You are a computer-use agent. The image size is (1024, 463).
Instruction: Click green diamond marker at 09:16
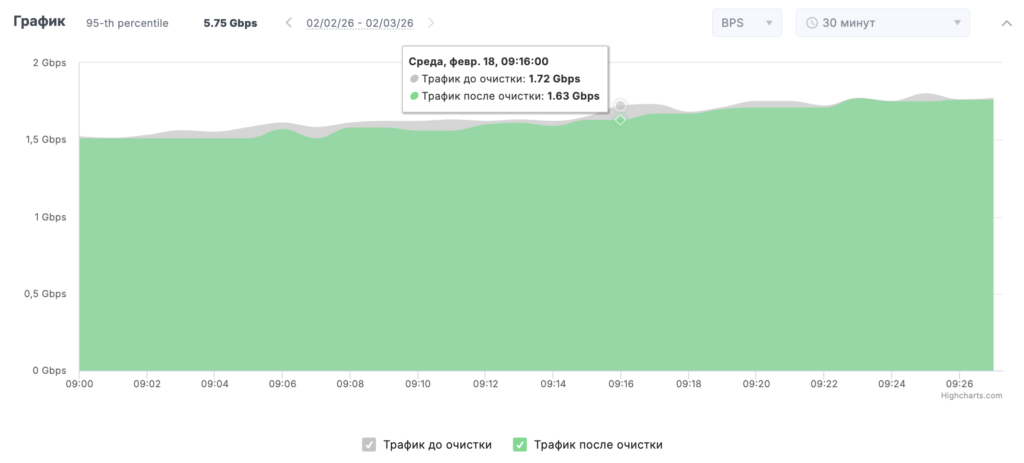tap(620, 120)
